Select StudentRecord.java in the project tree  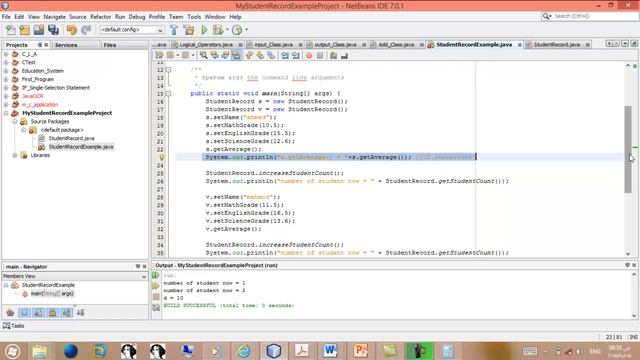click(71, 138)
